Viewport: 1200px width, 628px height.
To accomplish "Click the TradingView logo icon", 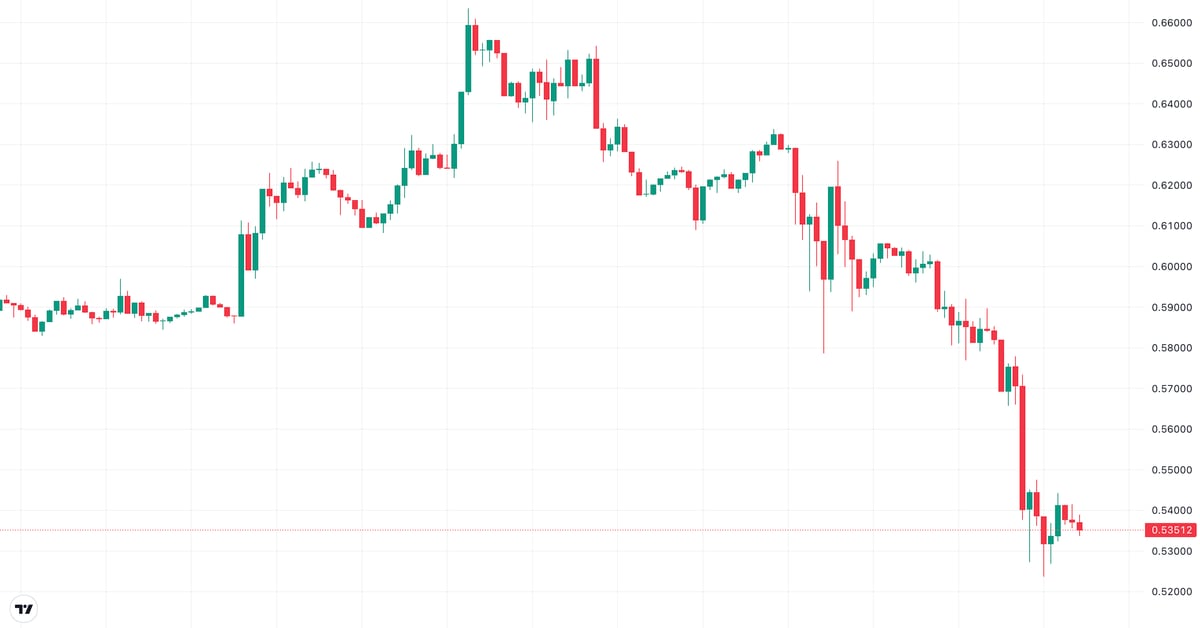I will [x=24, y=608].
